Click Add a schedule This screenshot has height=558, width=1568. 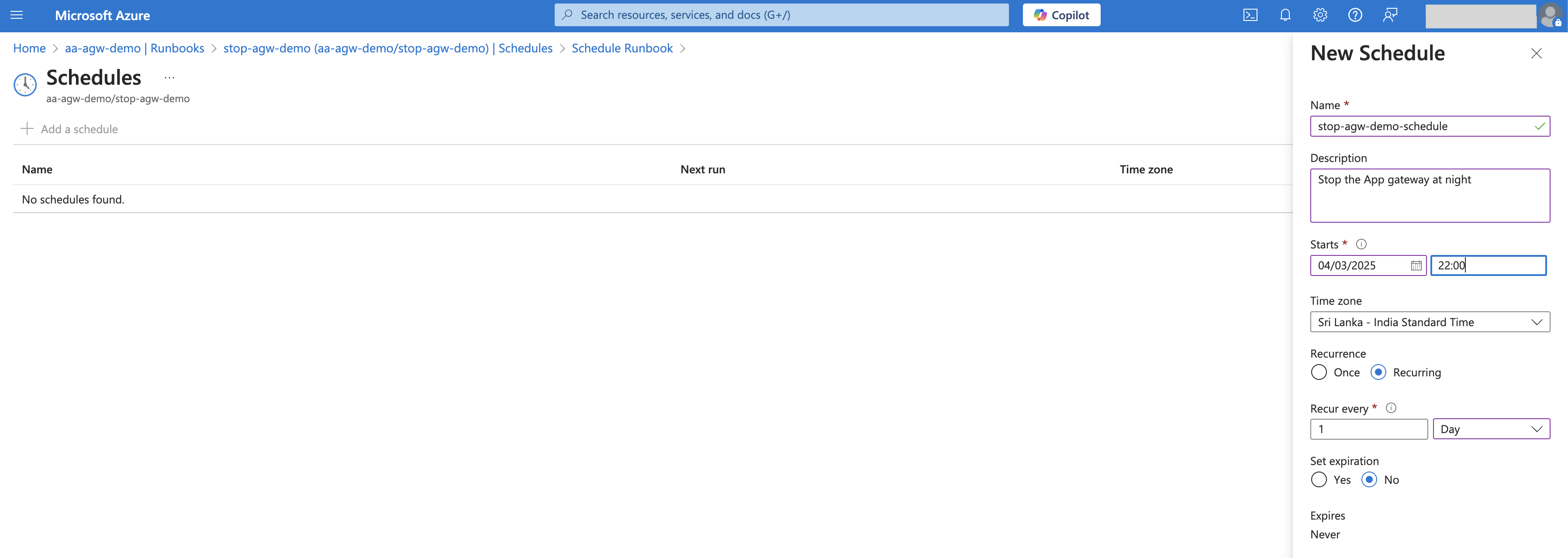pyautogui.click(x=69, y=129)
